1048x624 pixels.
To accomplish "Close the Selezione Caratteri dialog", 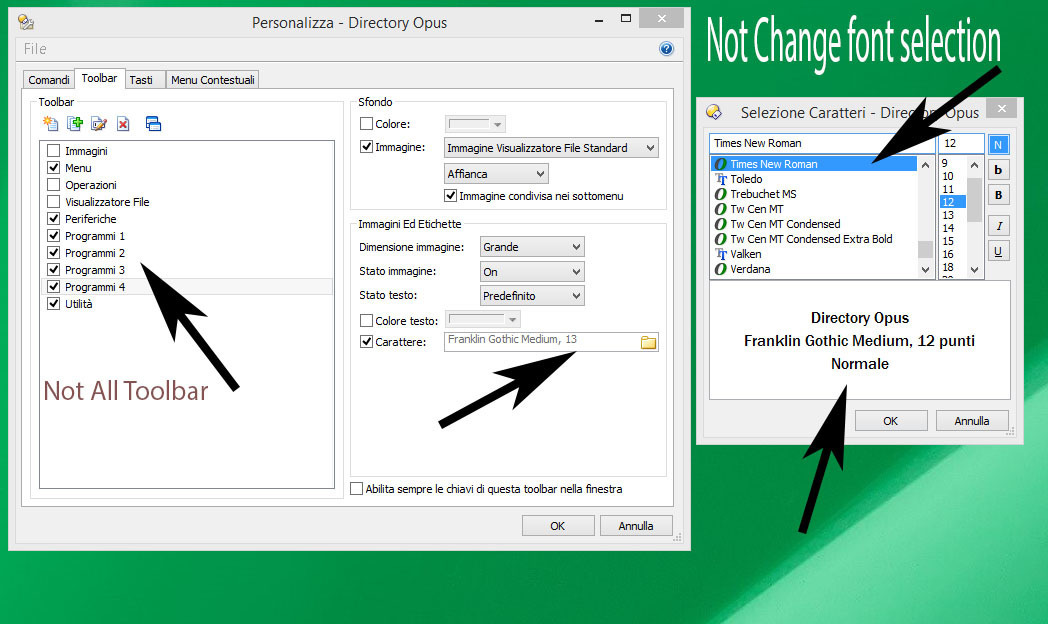I will click(x=1001, y=108).
